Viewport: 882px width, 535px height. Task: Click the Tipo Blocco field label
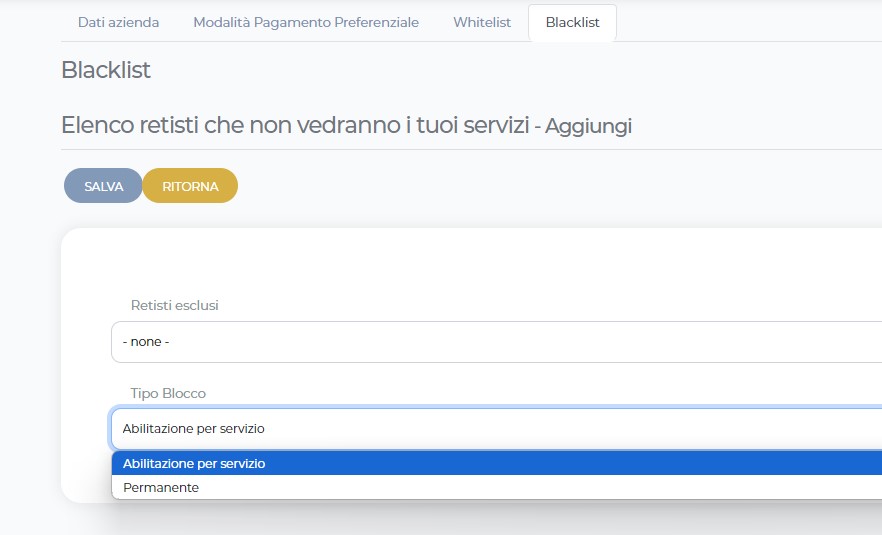[x=168, y=393]
